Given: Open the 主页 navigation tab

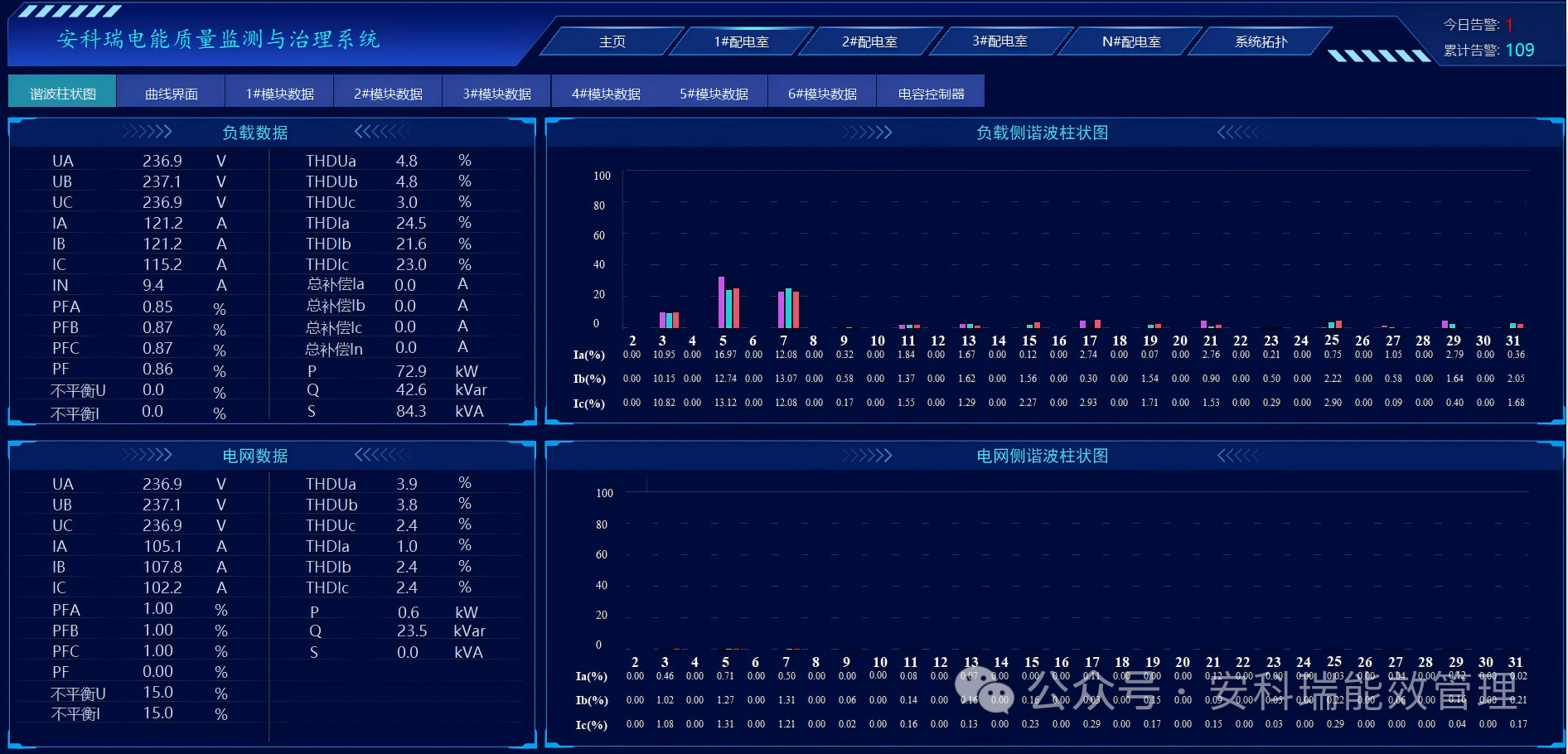Looking at the screenshot, I should (x=612, y=41).
